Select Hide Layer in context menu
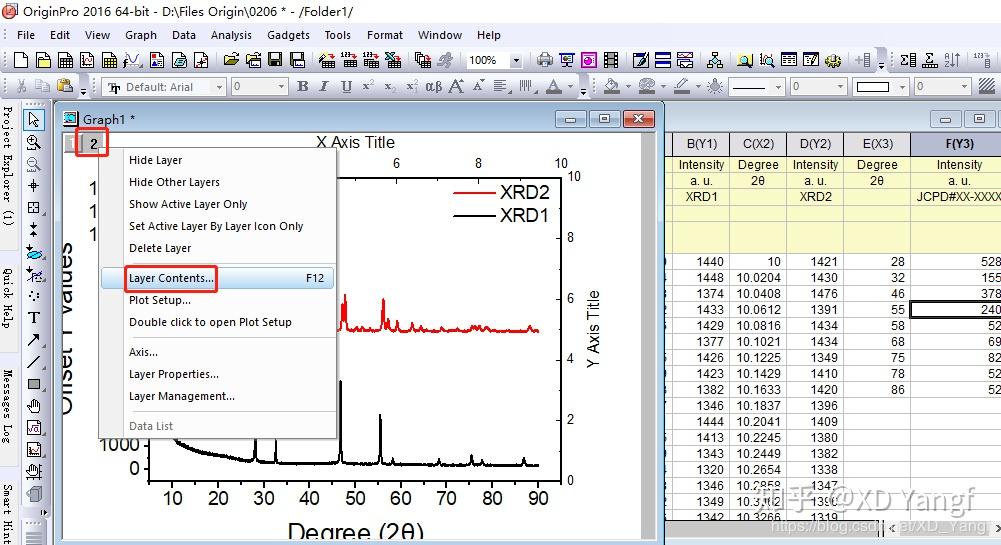The width and height of the screenshot is (1001, 545). 217,160
